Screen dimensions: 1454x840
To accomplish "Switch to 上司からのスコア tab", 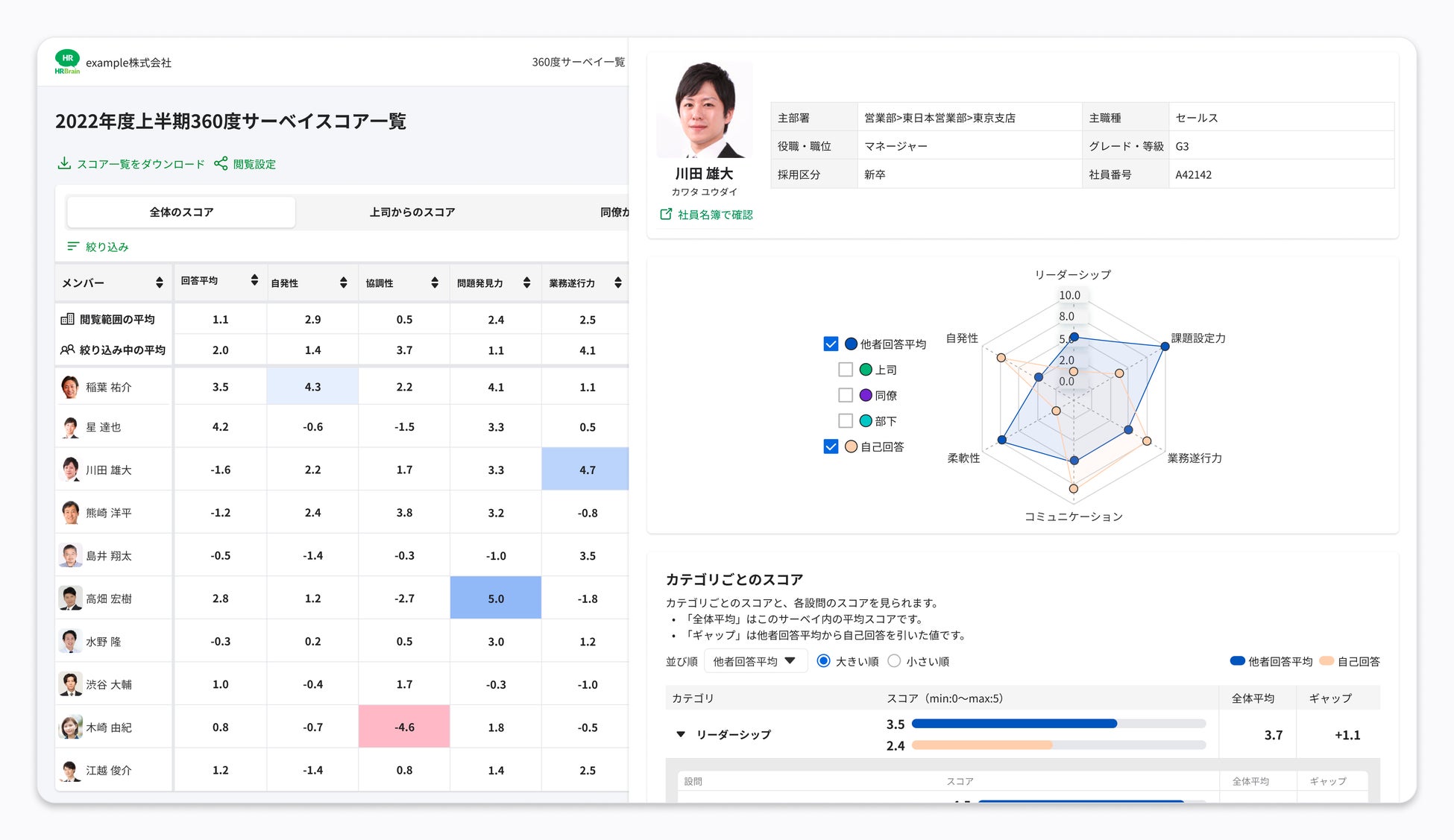I will (412, 212).
